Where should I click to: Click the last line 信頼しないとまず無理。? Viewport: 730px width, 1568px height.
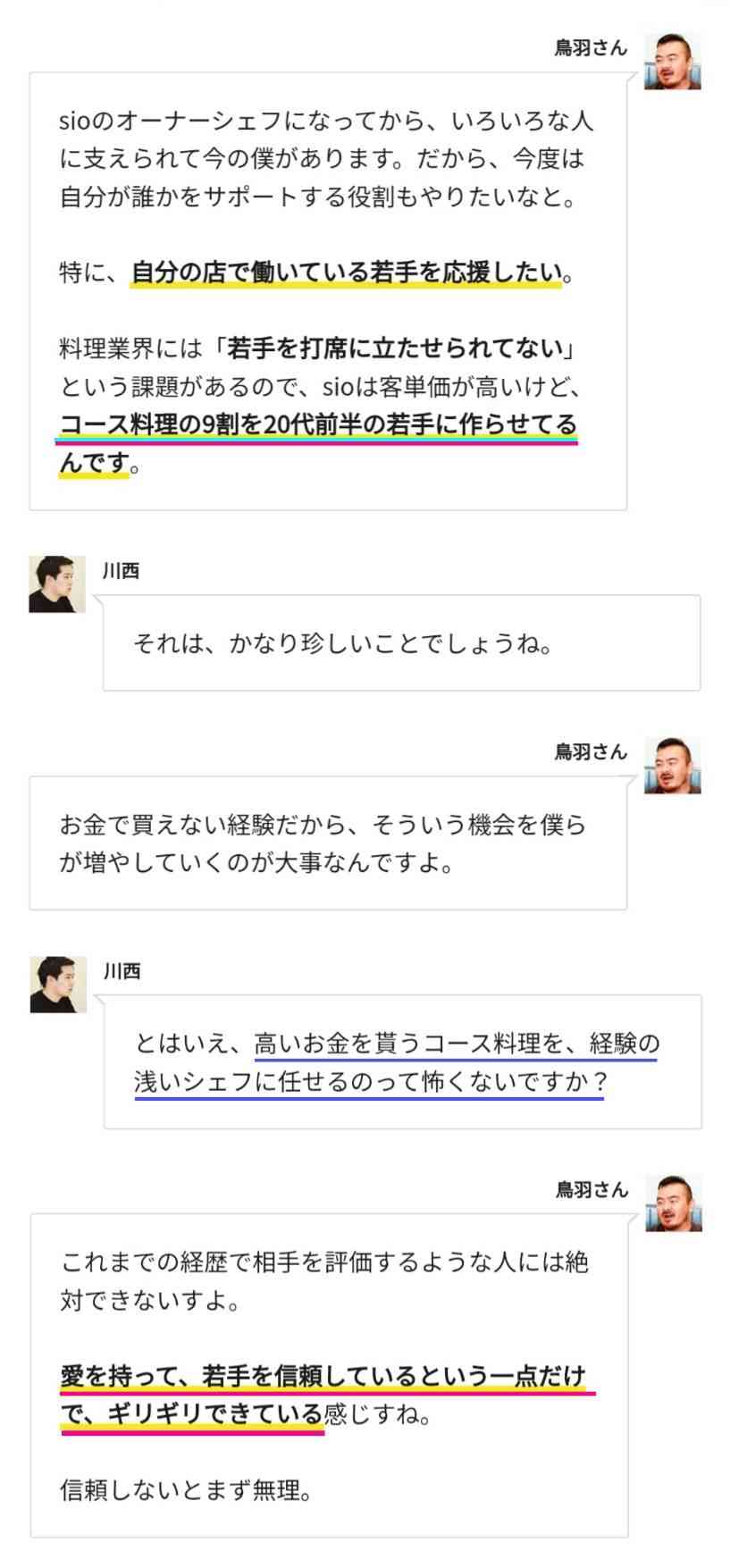point(186,1490)
